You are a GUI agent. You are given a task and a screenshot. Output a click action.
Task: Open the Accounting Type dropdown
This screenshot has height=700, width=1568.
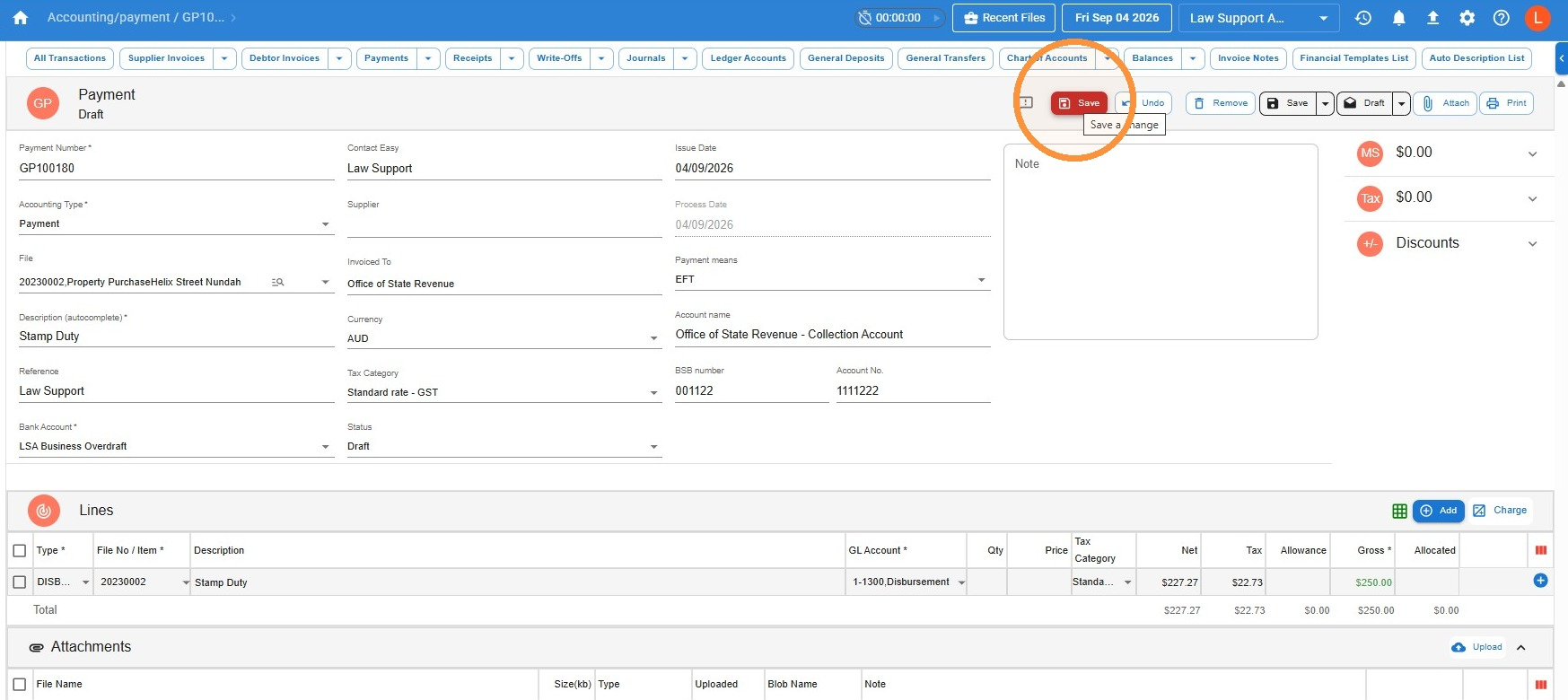click(176, 223)
